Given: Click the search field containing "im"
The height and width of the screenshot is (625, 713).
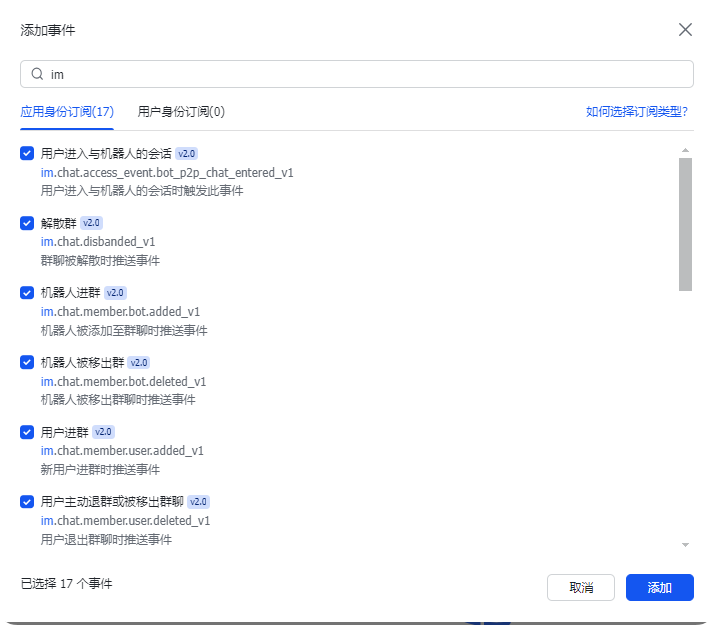Looking at the screenshot, I should [360, 74].
